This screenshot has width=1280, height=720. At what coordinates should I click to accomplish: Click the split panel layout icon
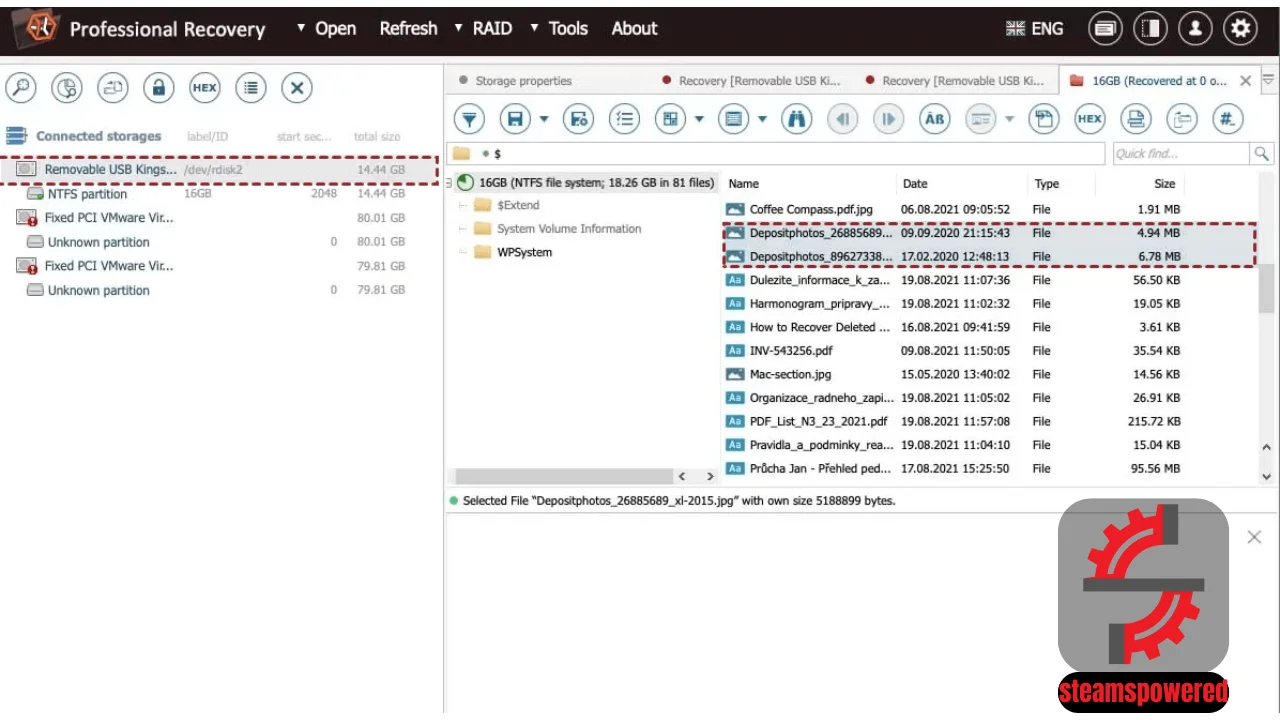click(1150, 29)
